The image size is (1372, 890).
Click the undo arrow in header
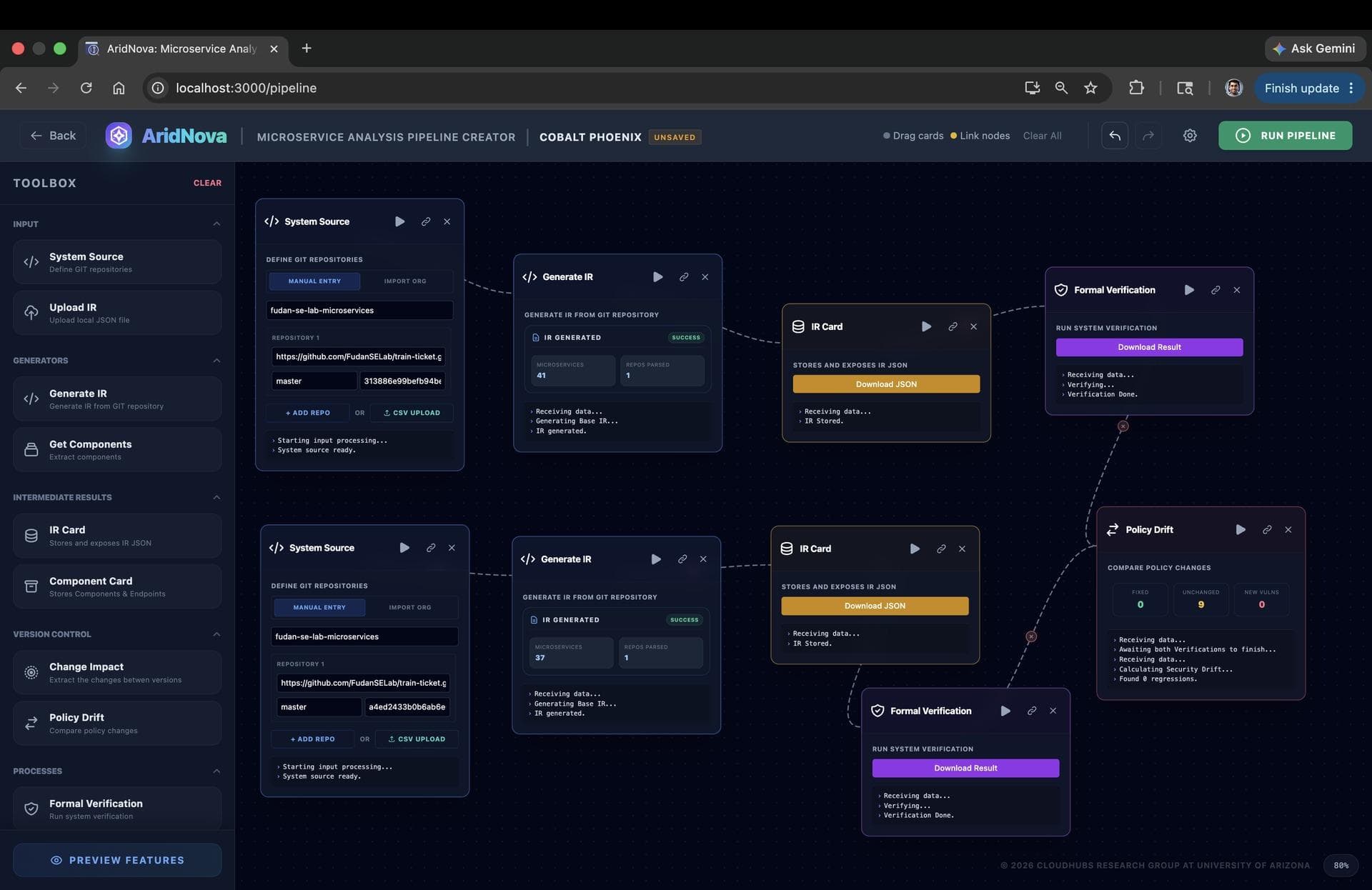1115,136
